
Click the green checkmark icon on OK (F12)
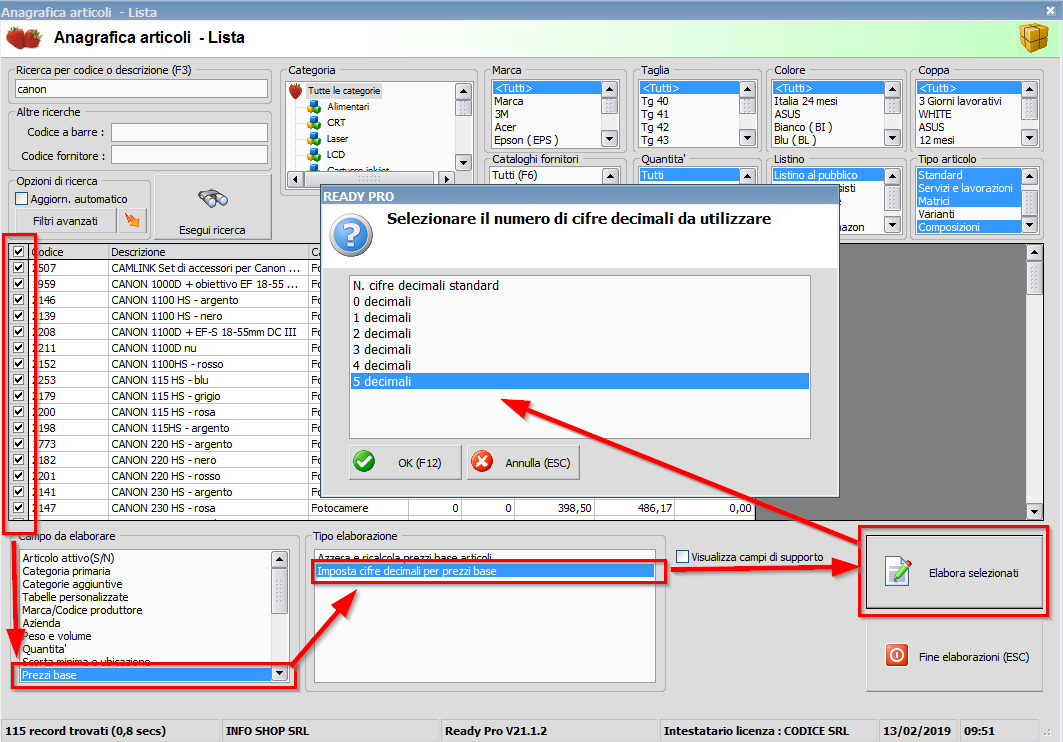coord(364,462)
